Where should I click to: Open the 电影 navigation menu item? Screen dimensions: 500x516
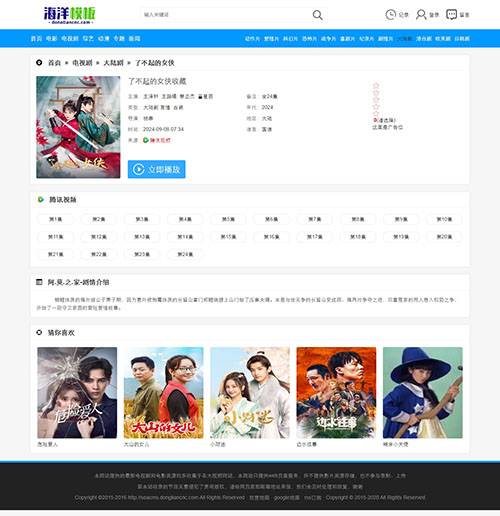[51, 39]
